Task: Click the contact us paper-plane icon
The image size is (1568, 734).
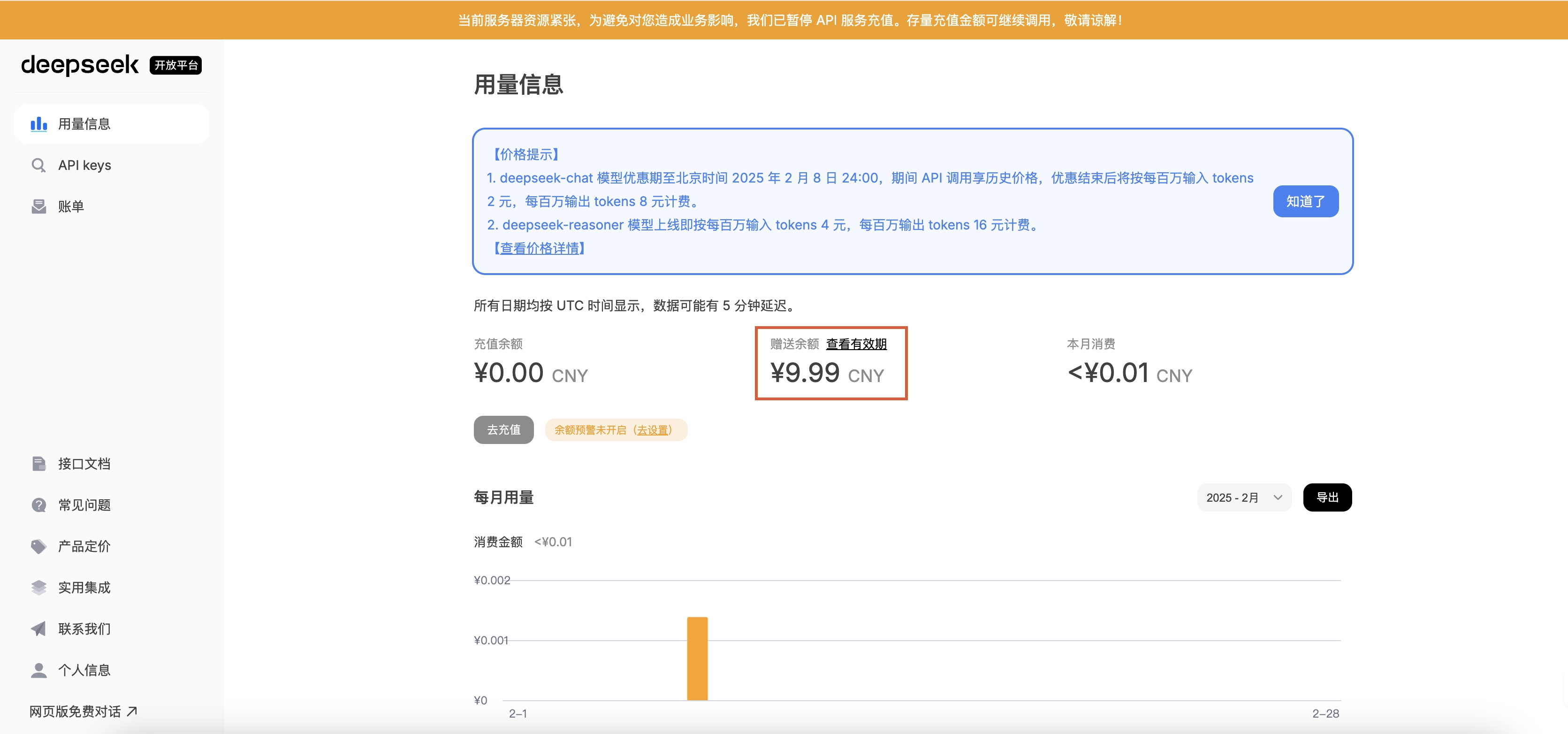Action: [38, 629]
